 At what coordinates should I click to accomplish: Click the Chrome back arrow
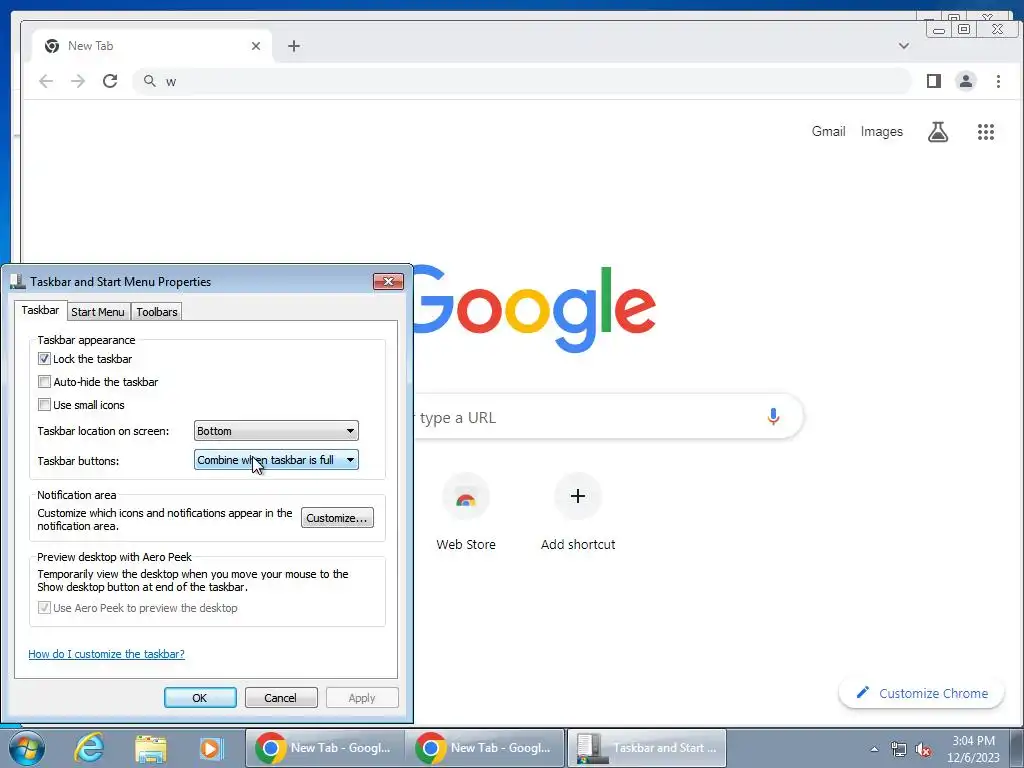tap(46, 81)
